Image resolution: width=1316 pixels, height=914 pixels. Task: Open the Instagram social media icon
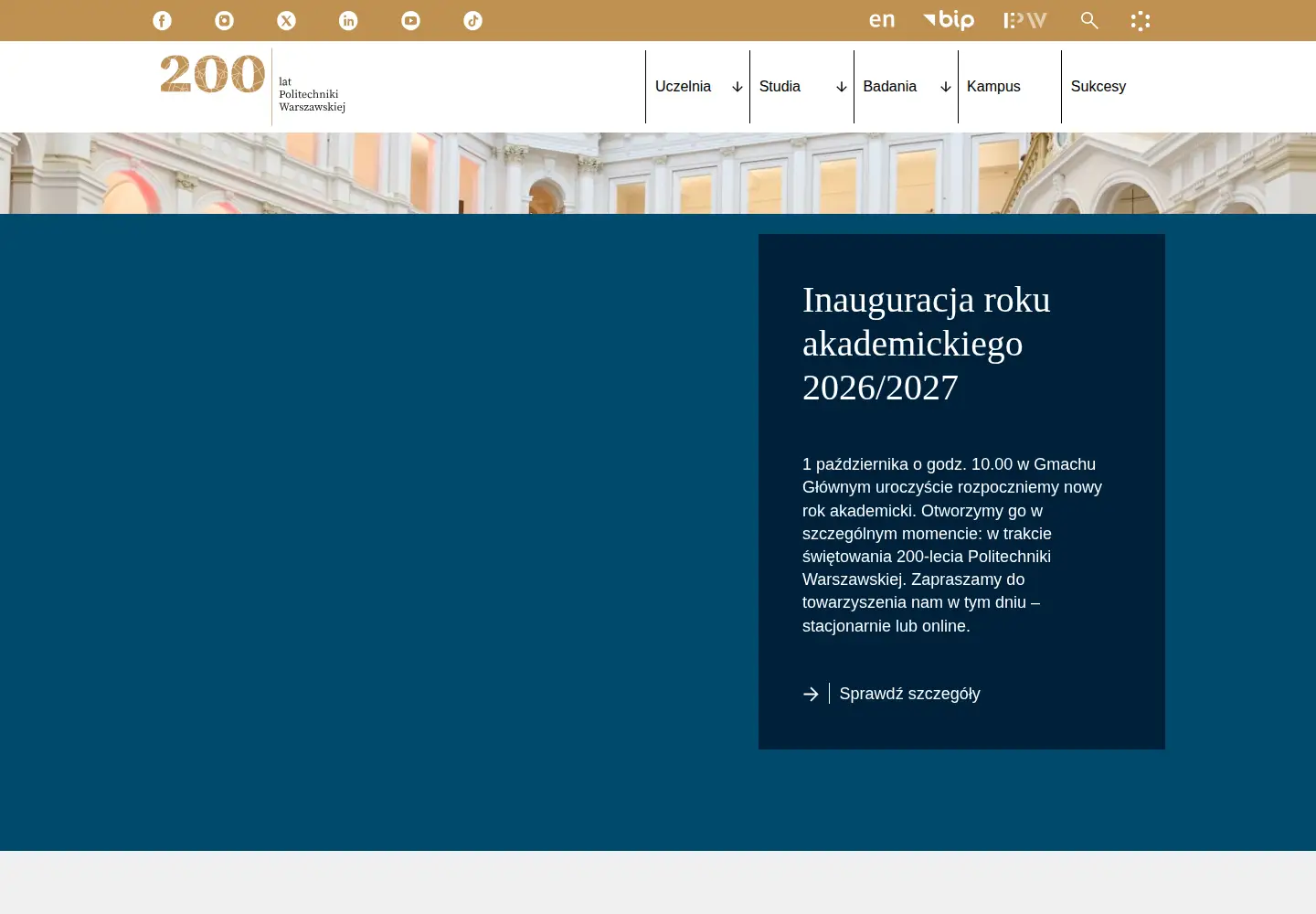click(224, 20)
